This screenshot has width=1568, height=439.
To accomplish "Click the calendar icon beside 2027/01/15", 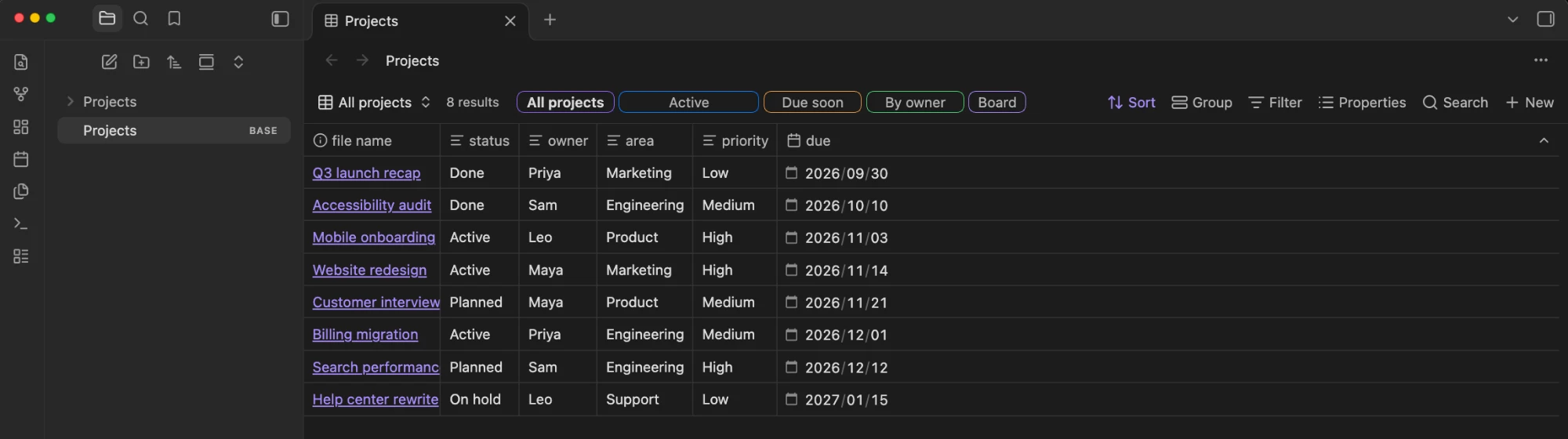I will point(792,399).
